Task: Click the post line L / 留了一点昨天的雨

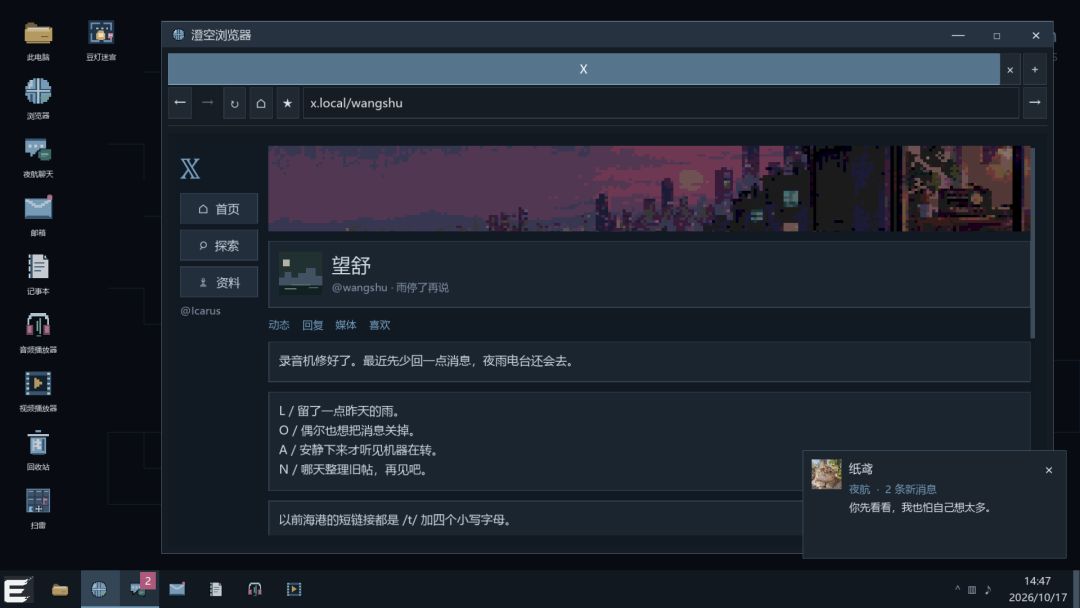Action: pyautogui.click(x=339, y=411)
